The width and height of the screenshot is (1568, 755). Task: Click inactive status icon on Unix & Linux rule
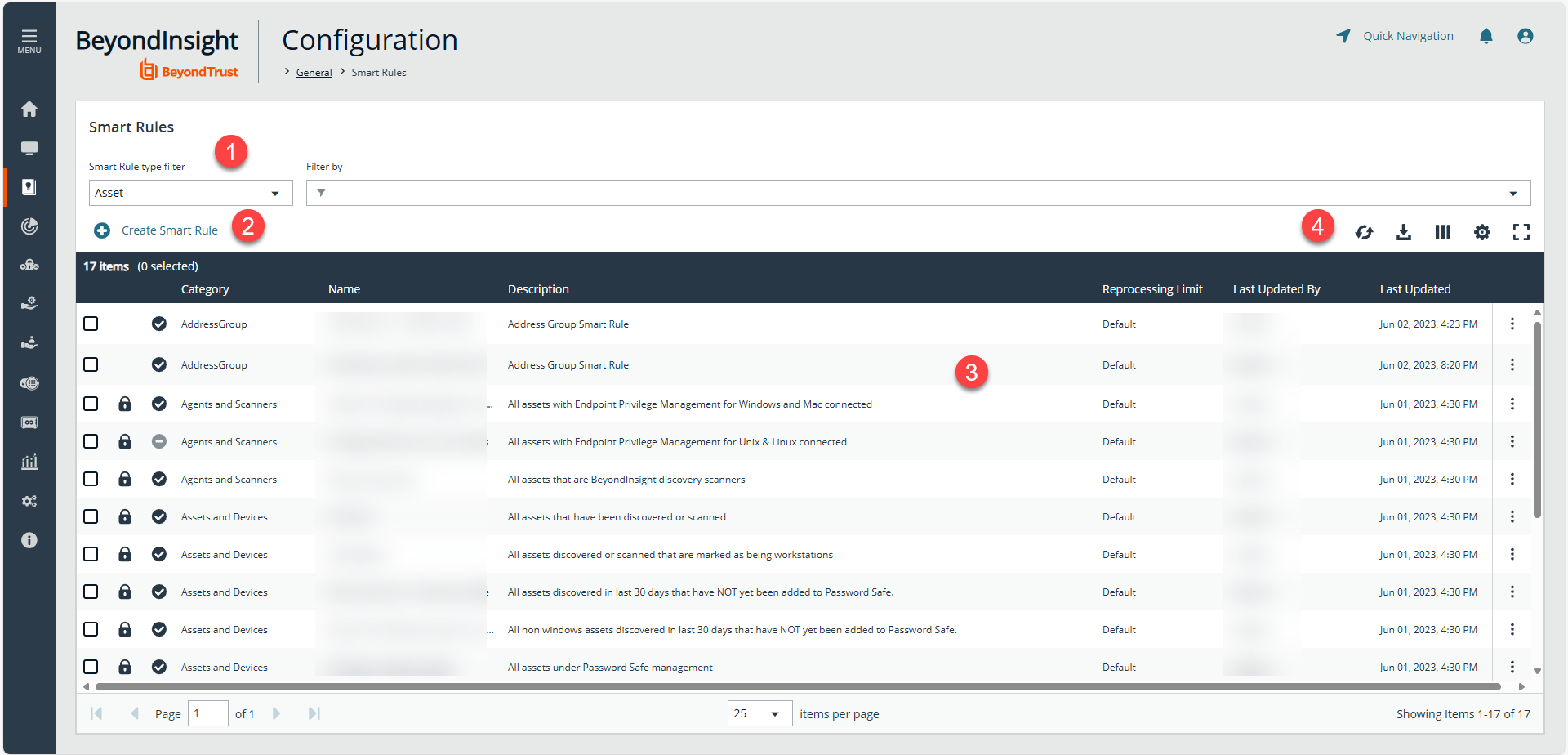point(159,441)
